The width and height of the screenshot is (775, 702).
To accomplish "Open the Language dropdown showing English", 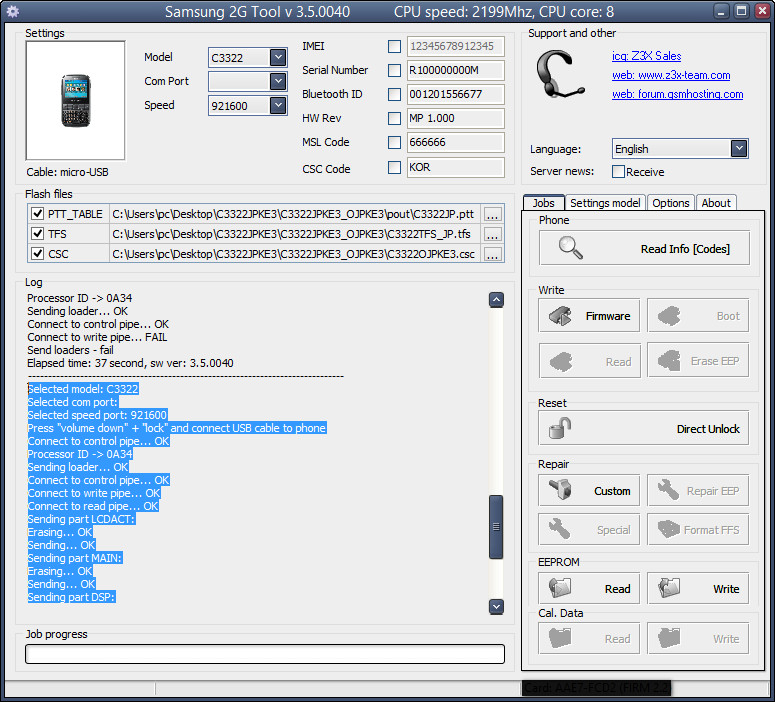I will click(x=739, y=148).
